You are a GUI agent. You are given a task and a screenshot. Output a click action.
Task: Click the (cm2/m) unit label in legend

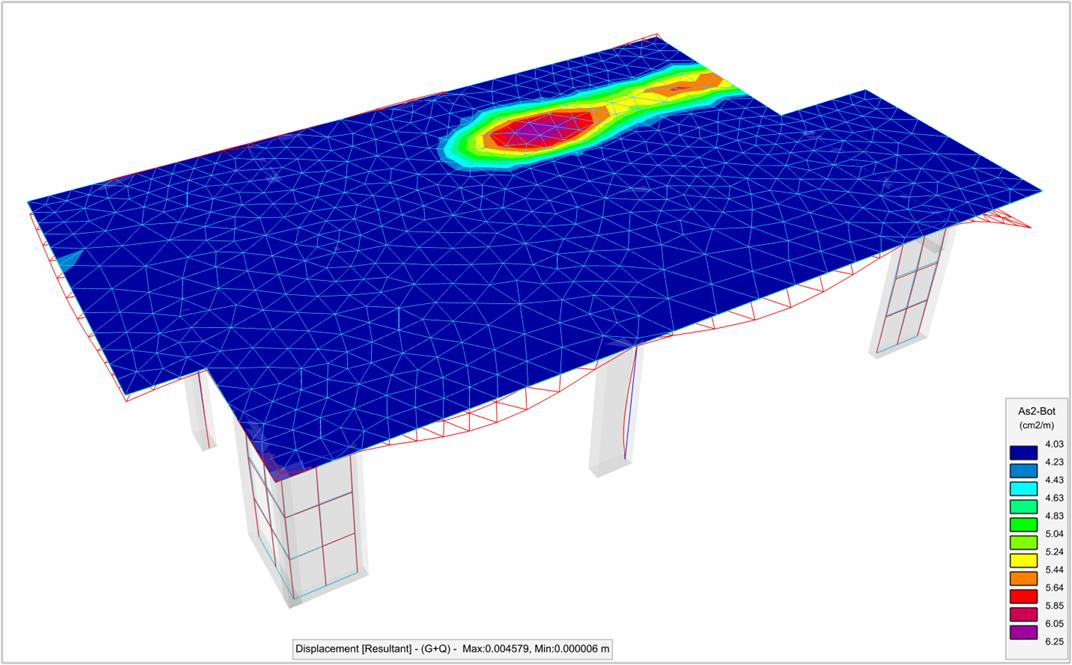click(1037, 424)
